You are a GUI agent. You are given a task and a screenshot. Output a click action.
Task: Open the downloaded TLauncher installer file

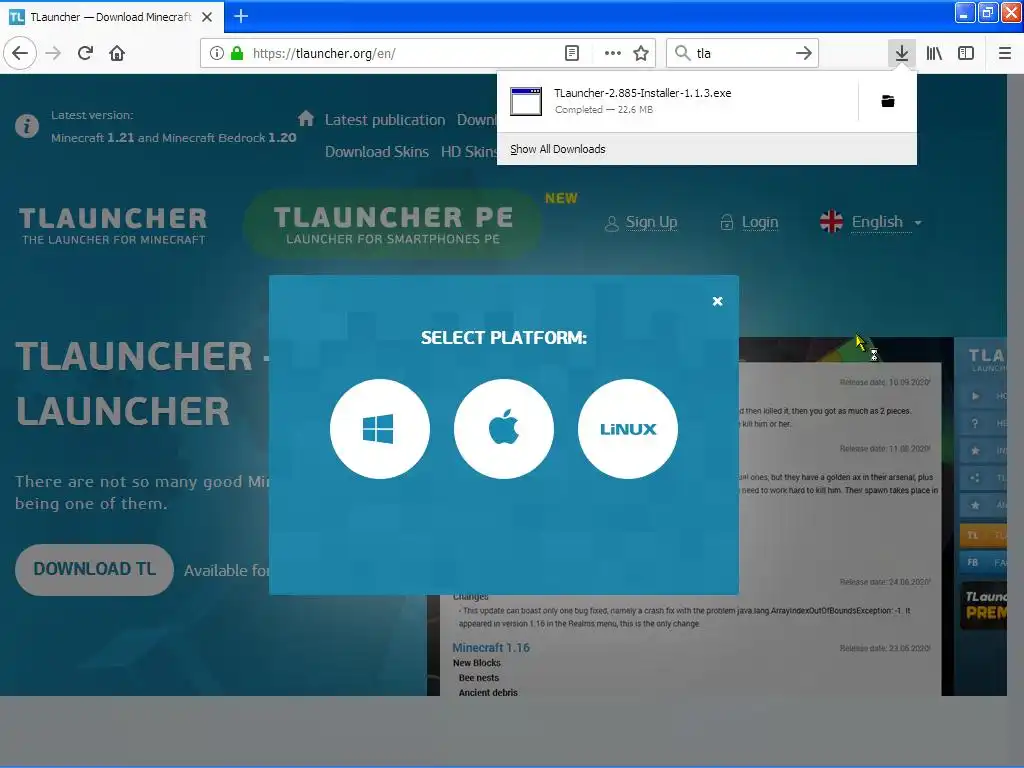pyautogui.click(x=676, y=101)
